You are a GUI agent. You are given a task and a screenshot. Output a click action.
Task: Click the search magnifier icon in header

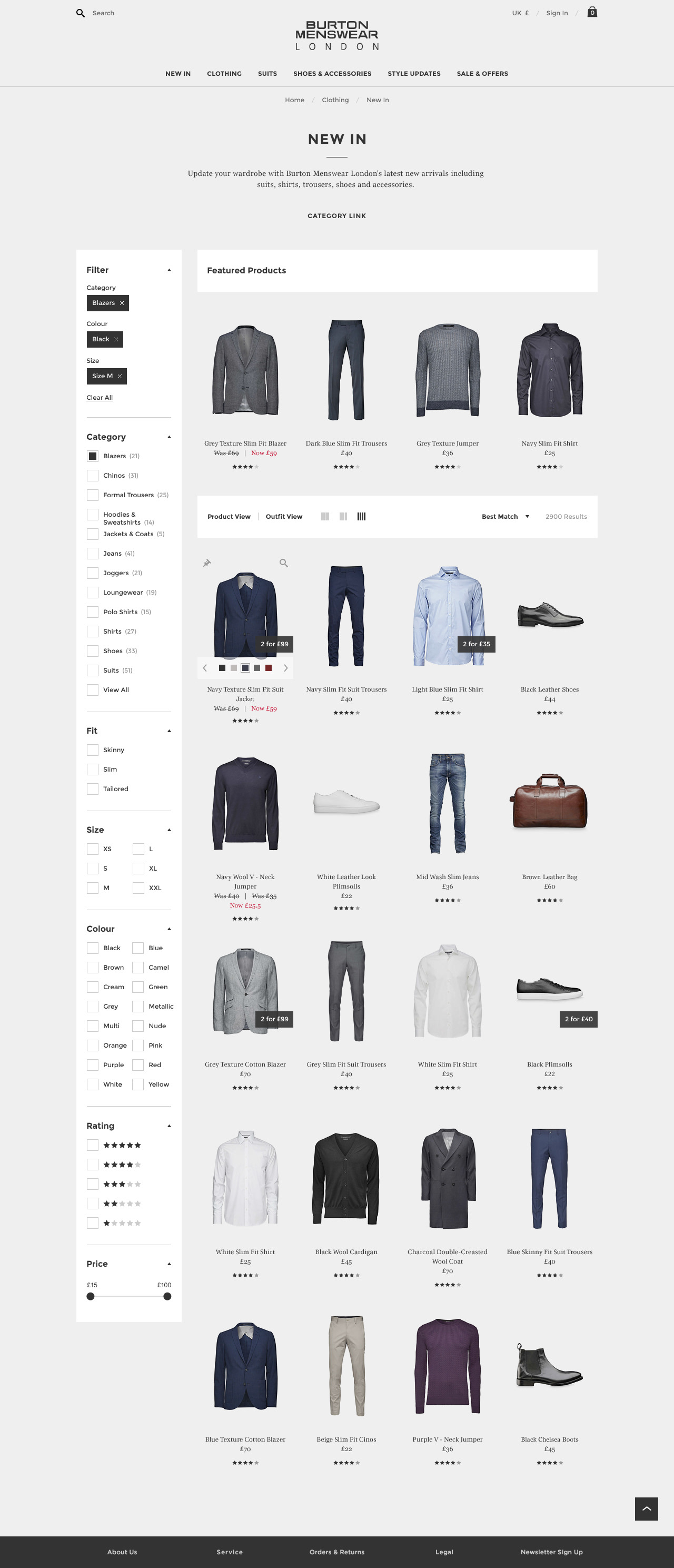(80, 13)
